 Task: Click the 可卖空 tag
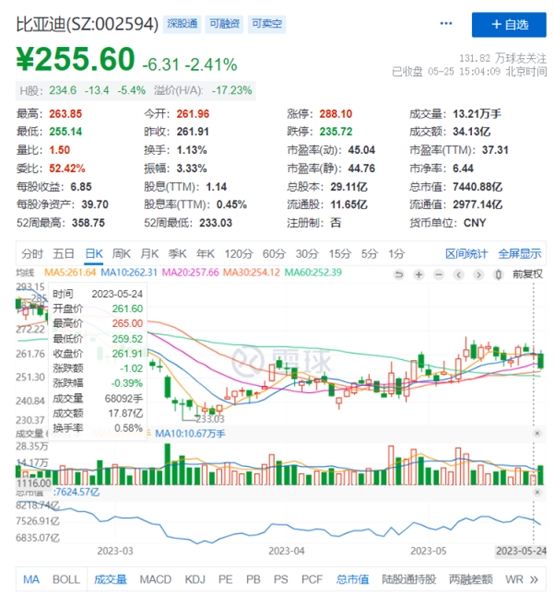(x=267, y=24)
